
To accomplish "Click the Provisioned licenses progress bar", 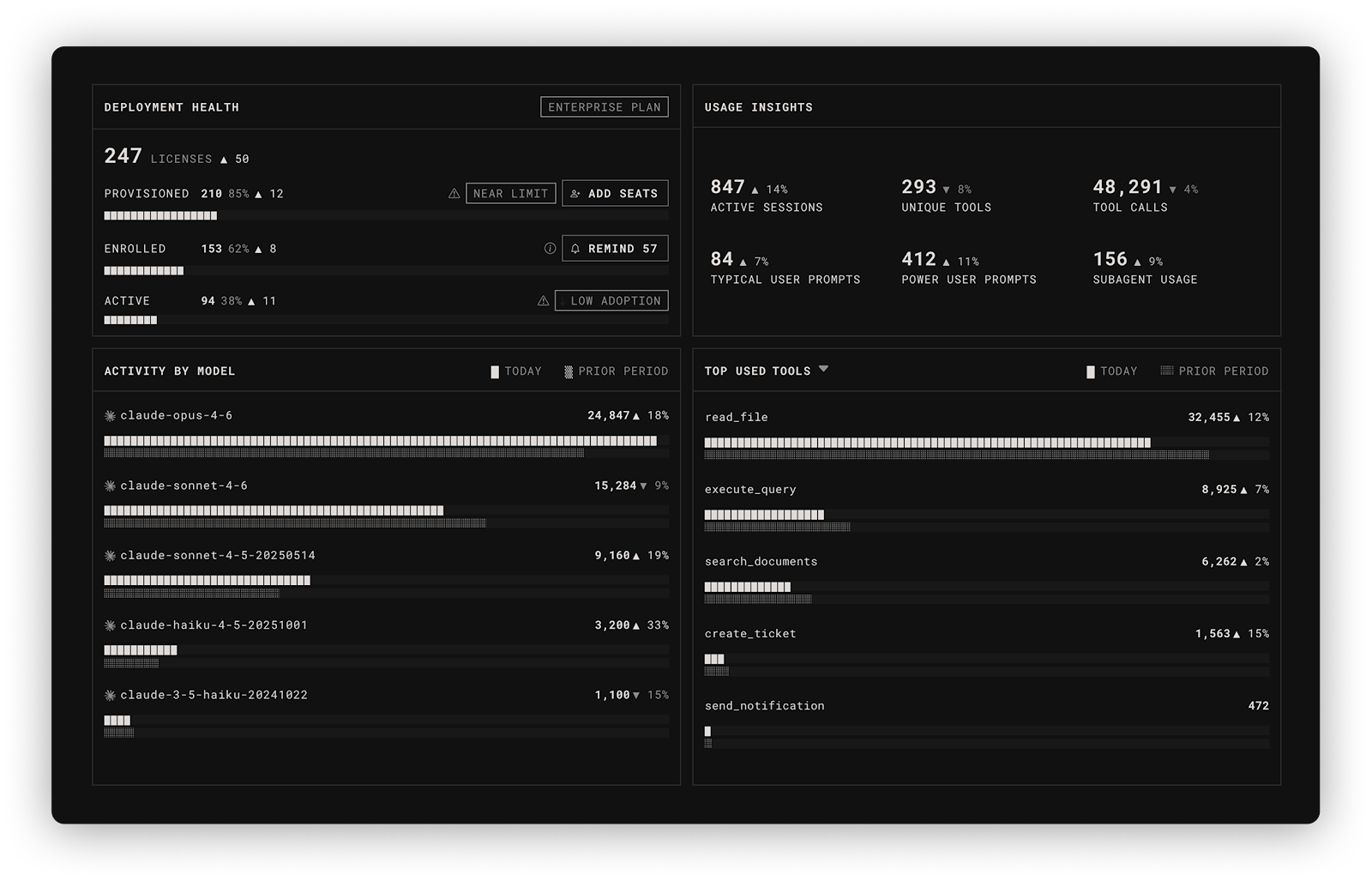I will [x=386, y=216].
